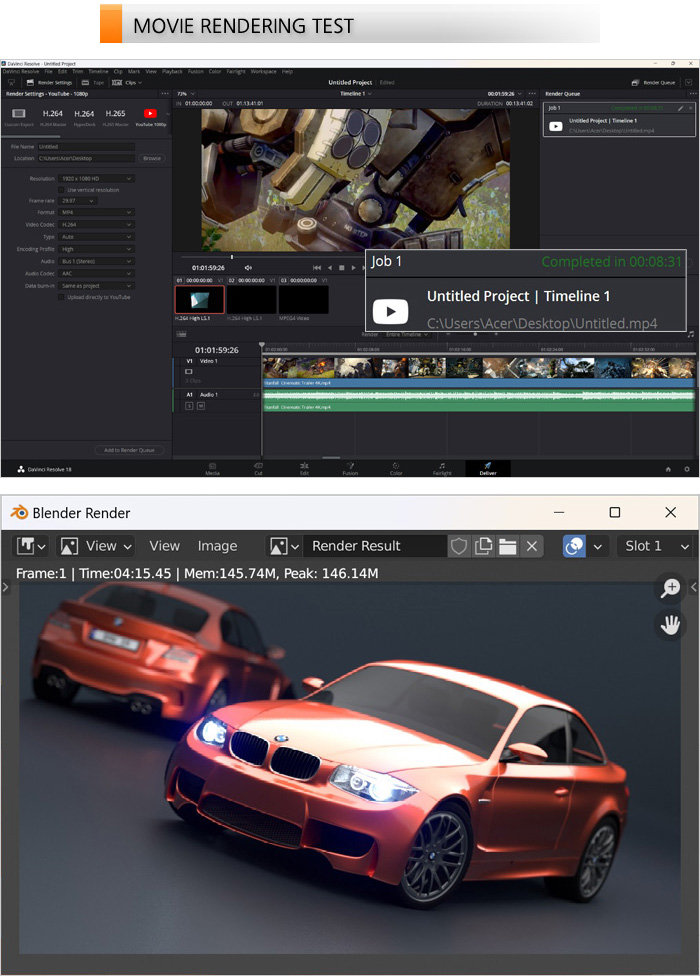The height and width of the screenshot is (979, 700).
Task: Switch to the Deliver page
Action: tap(488, 469)
